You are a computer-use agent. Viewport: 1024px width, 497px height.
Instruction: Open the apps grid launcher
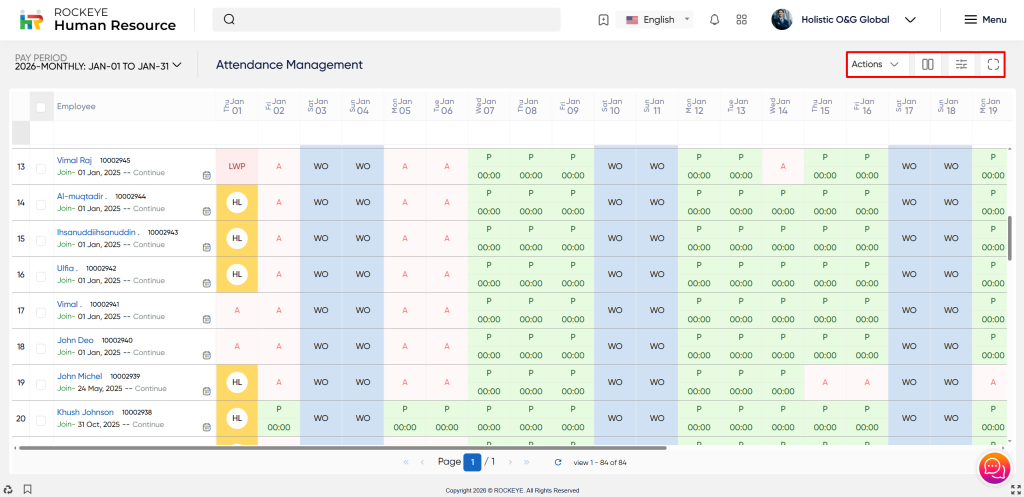(x=742, y=20)
